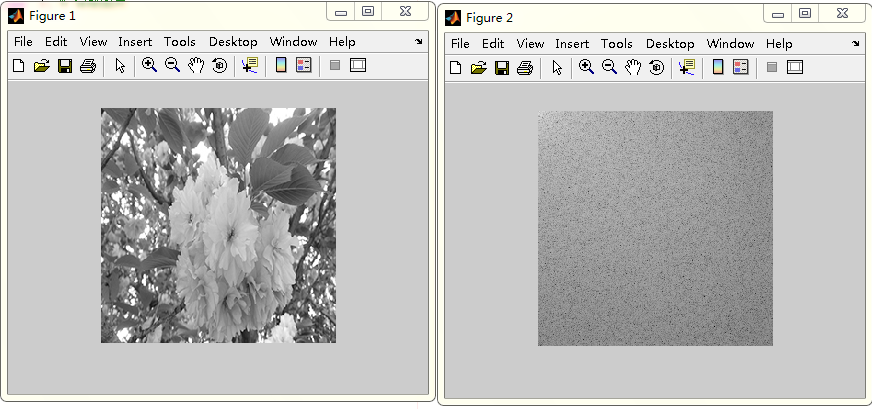Activate Zoom In tool in Figure 1
The height and width of the screenshot is (409, 872).
149,66
